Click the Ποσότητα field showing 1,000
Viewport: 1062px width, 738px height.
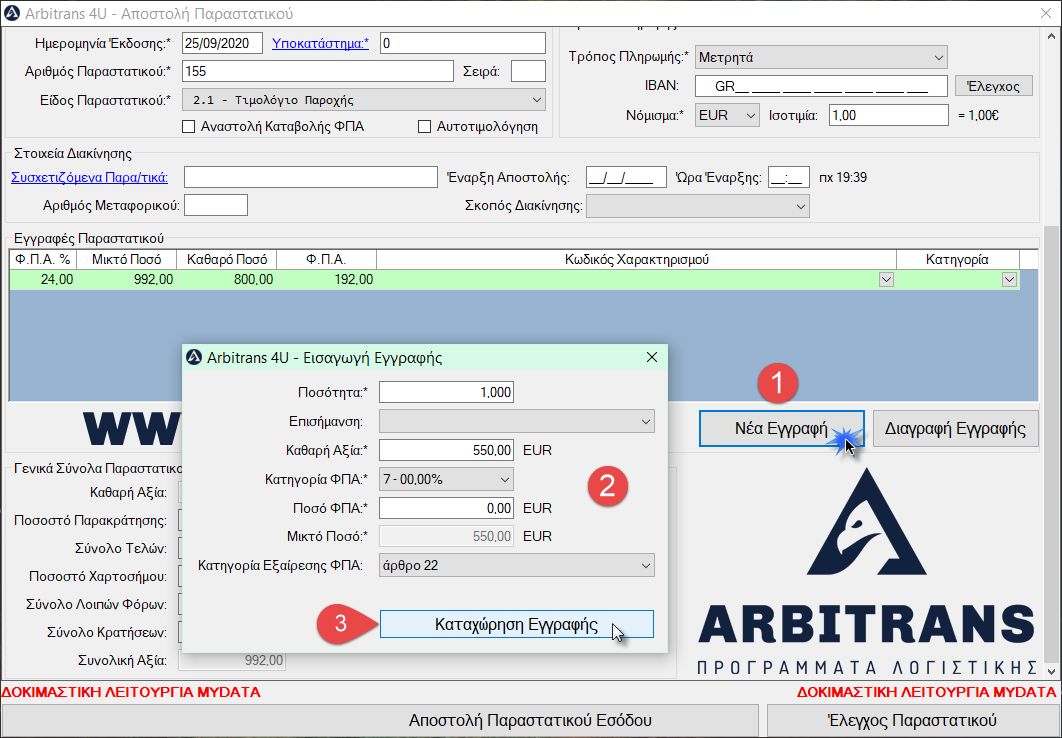click(x=446, y=392)
